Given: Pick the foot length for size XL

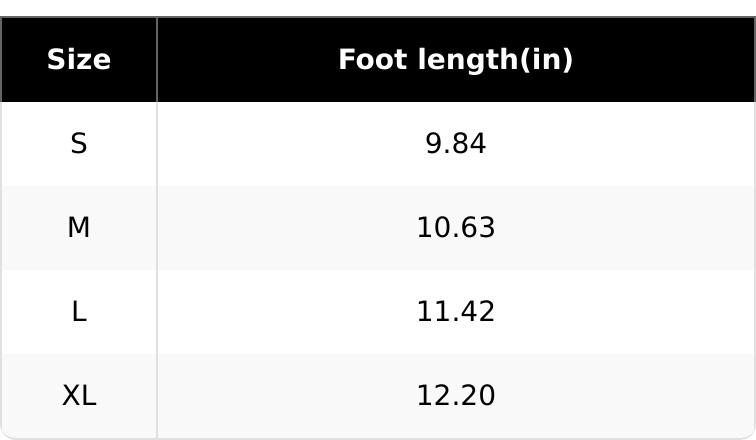Looking at the screenshot, I should click(455, 396).
